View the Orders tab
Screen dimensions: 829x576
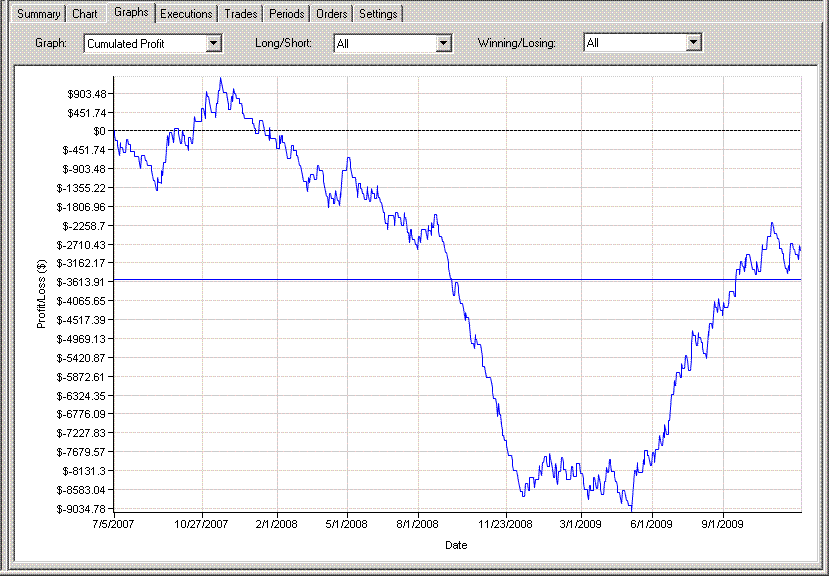click(332, 14)
